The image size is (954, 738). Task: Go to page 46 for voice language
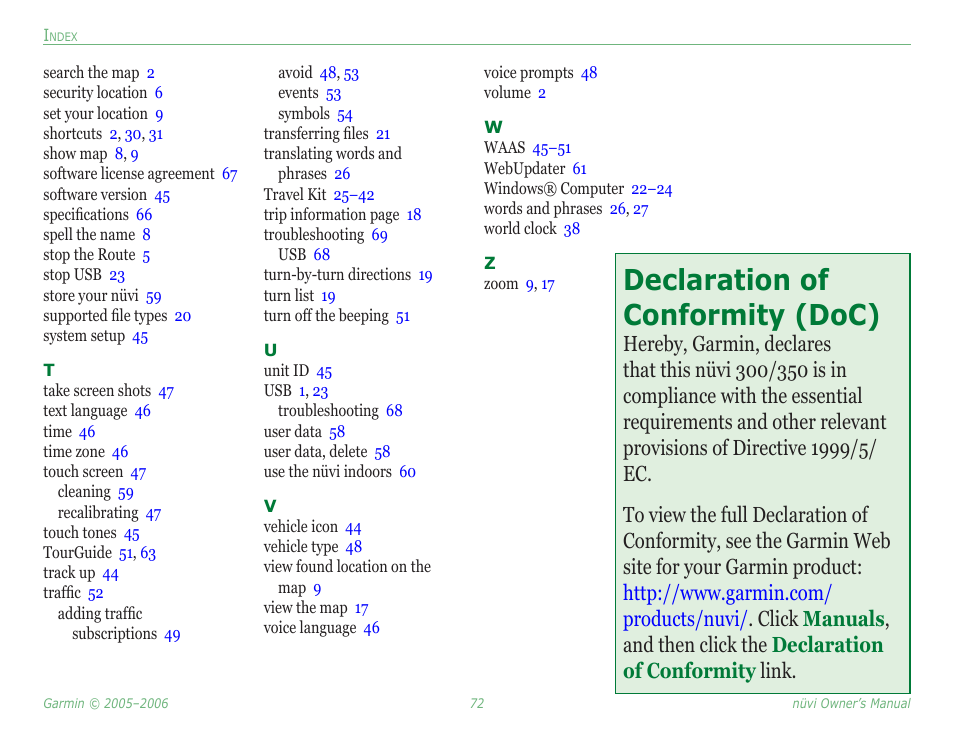371,628
